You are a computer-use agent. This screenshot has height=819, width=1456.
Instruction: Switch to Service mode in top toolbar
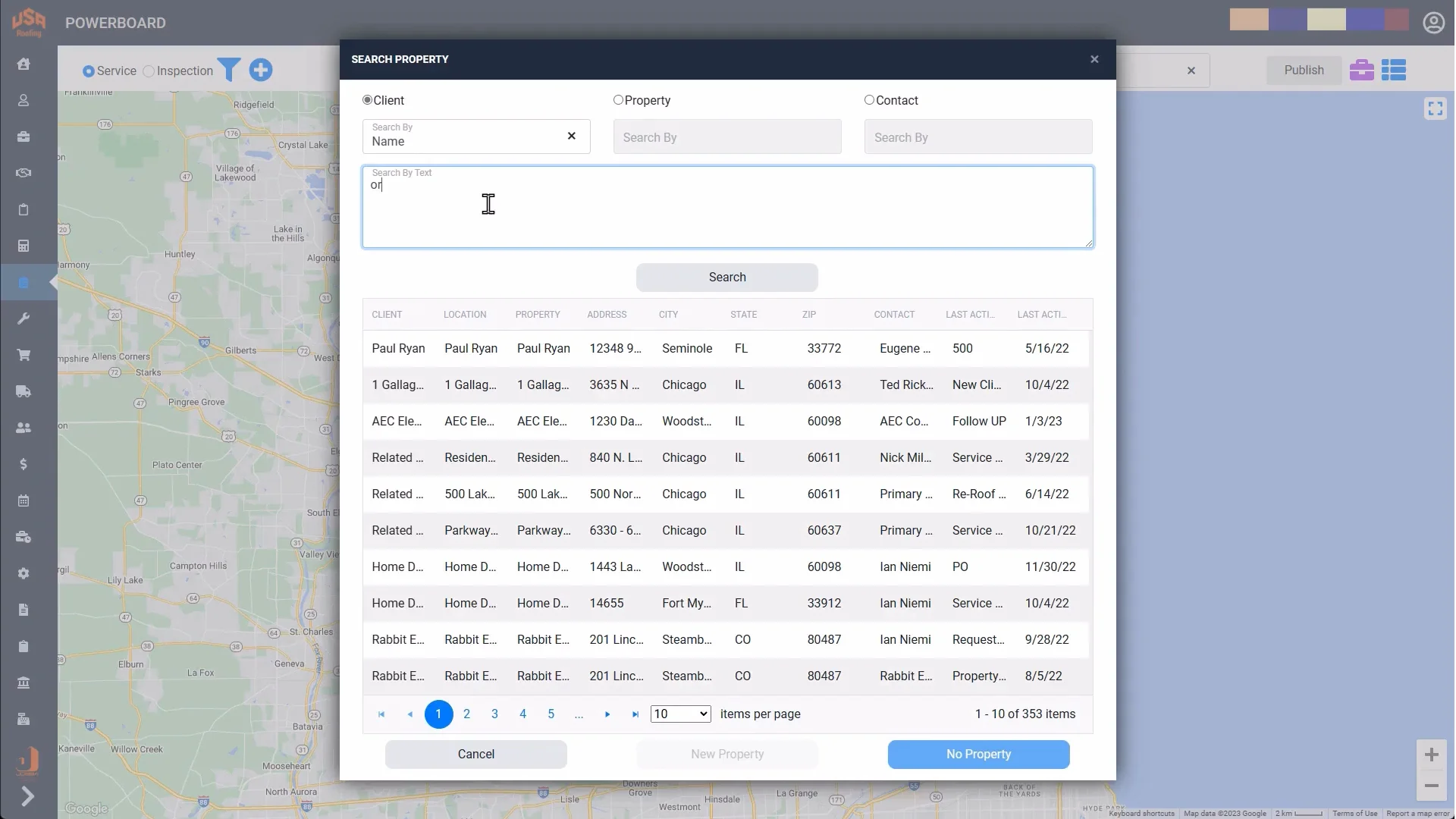point(89,70)
